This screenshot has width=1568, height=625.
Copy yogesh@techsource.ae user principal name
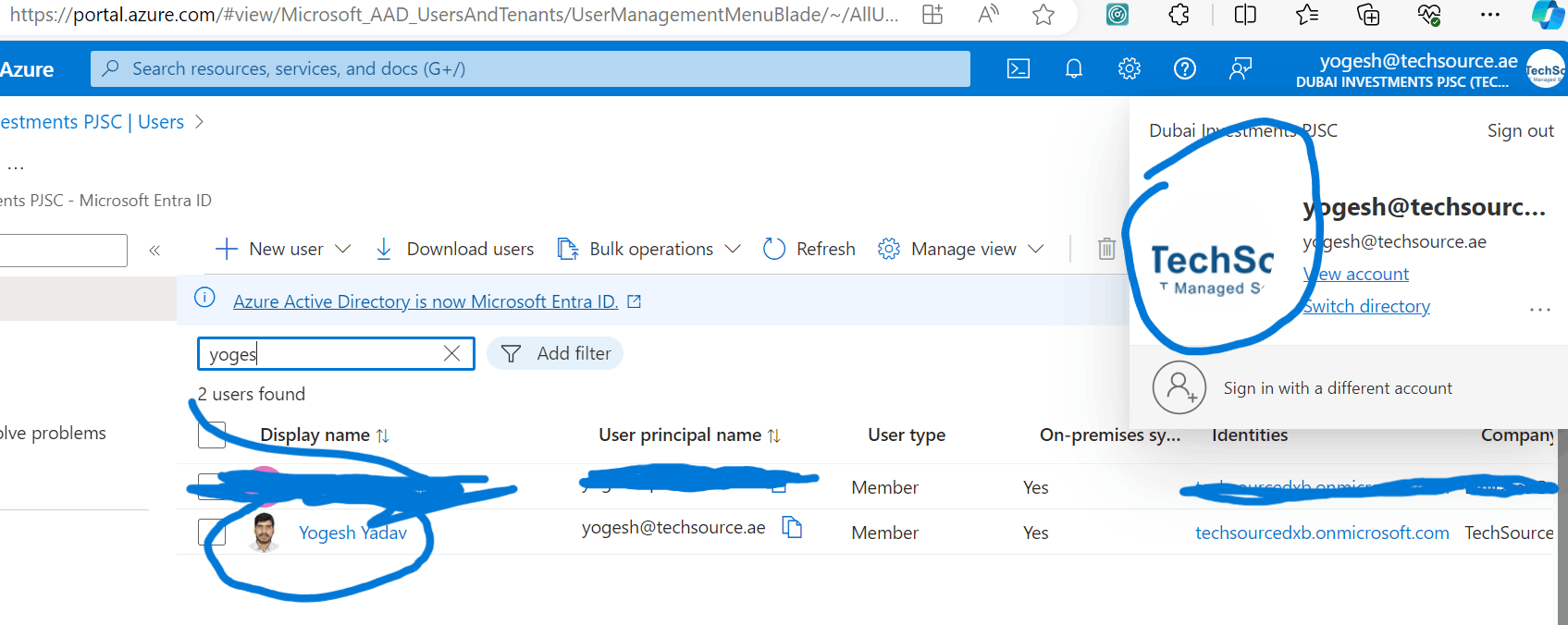[792, 528]
